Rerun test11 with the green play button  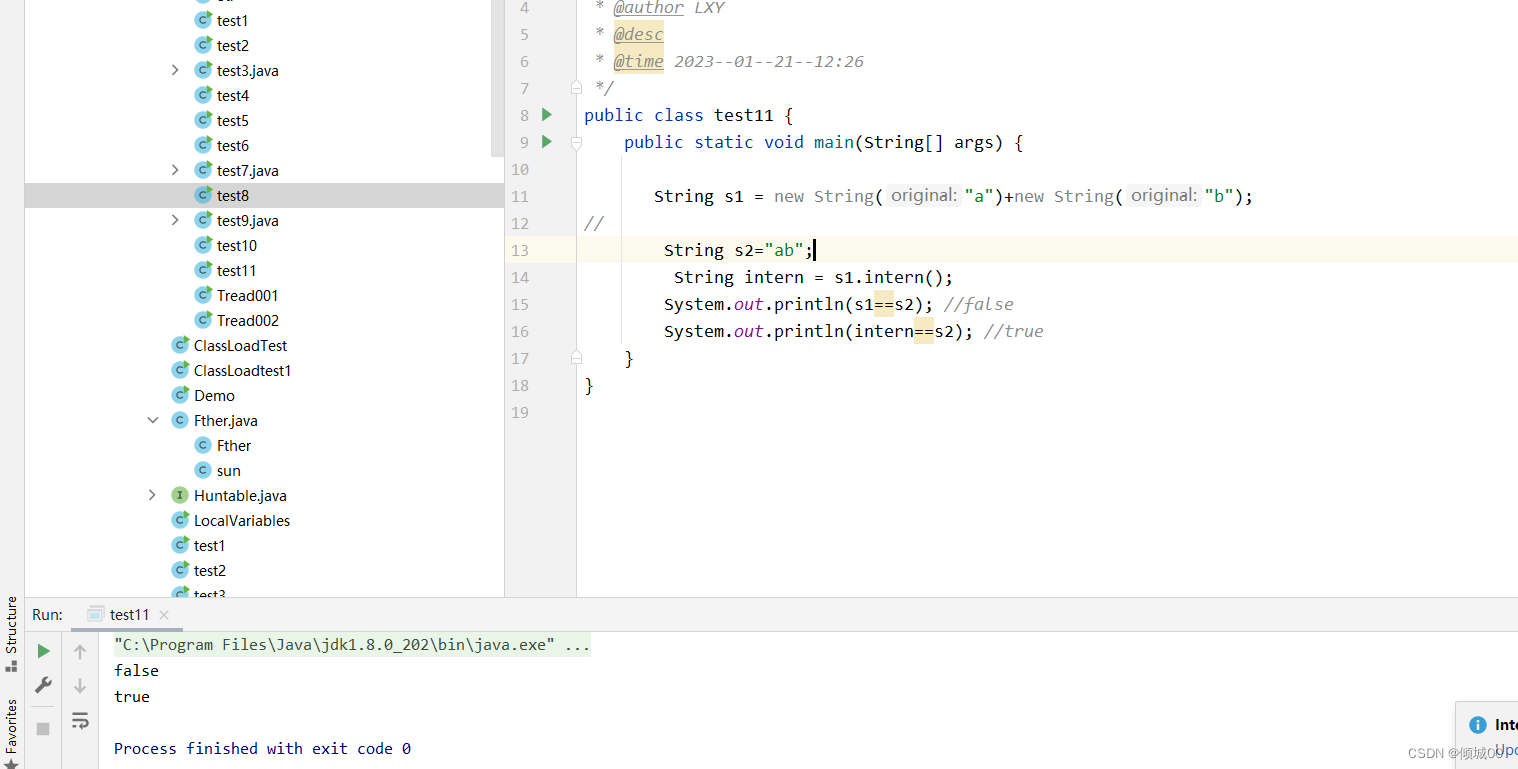[43, 651]
